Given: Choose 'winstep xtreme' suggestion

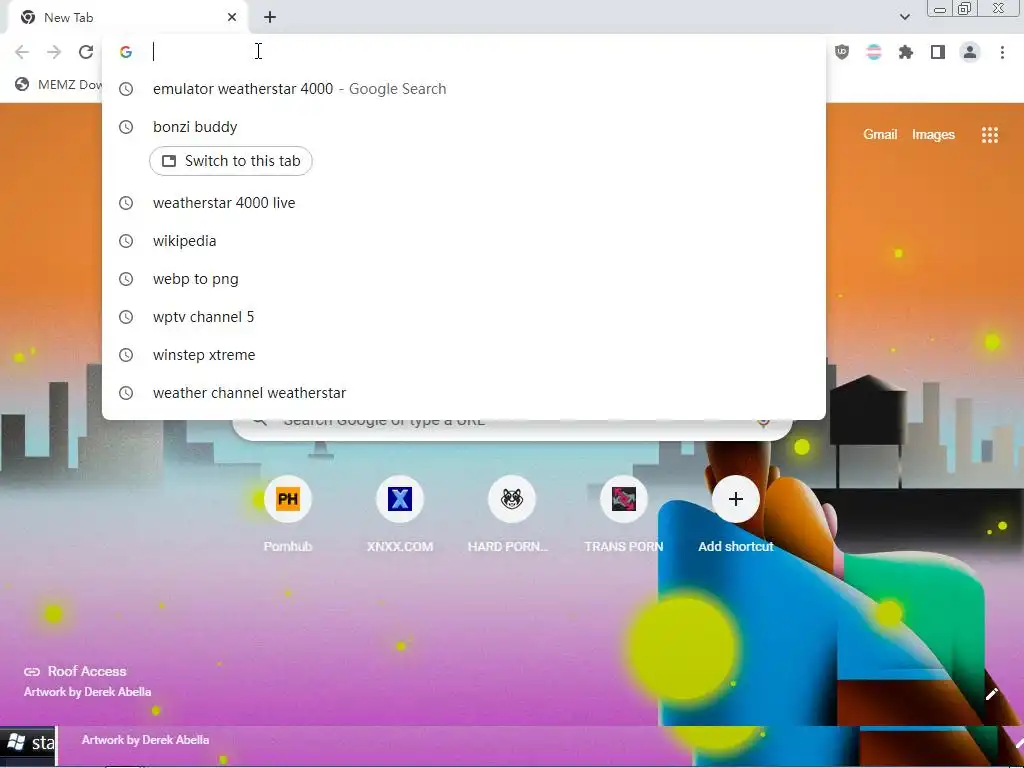Looking at the screenshot, I should (464, 355).
